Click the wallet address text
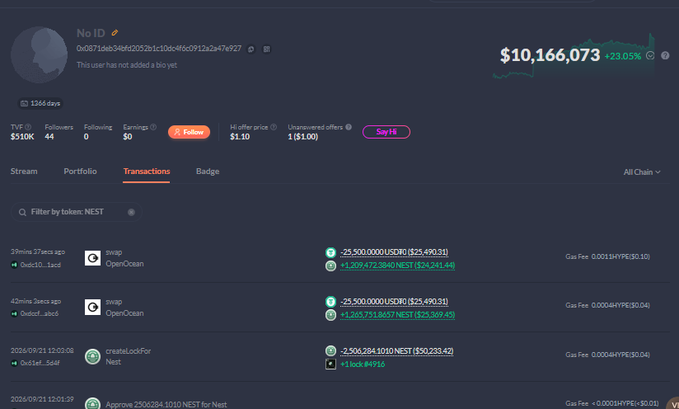The width and height of the screenshot is (679, 409). [159, 49]
